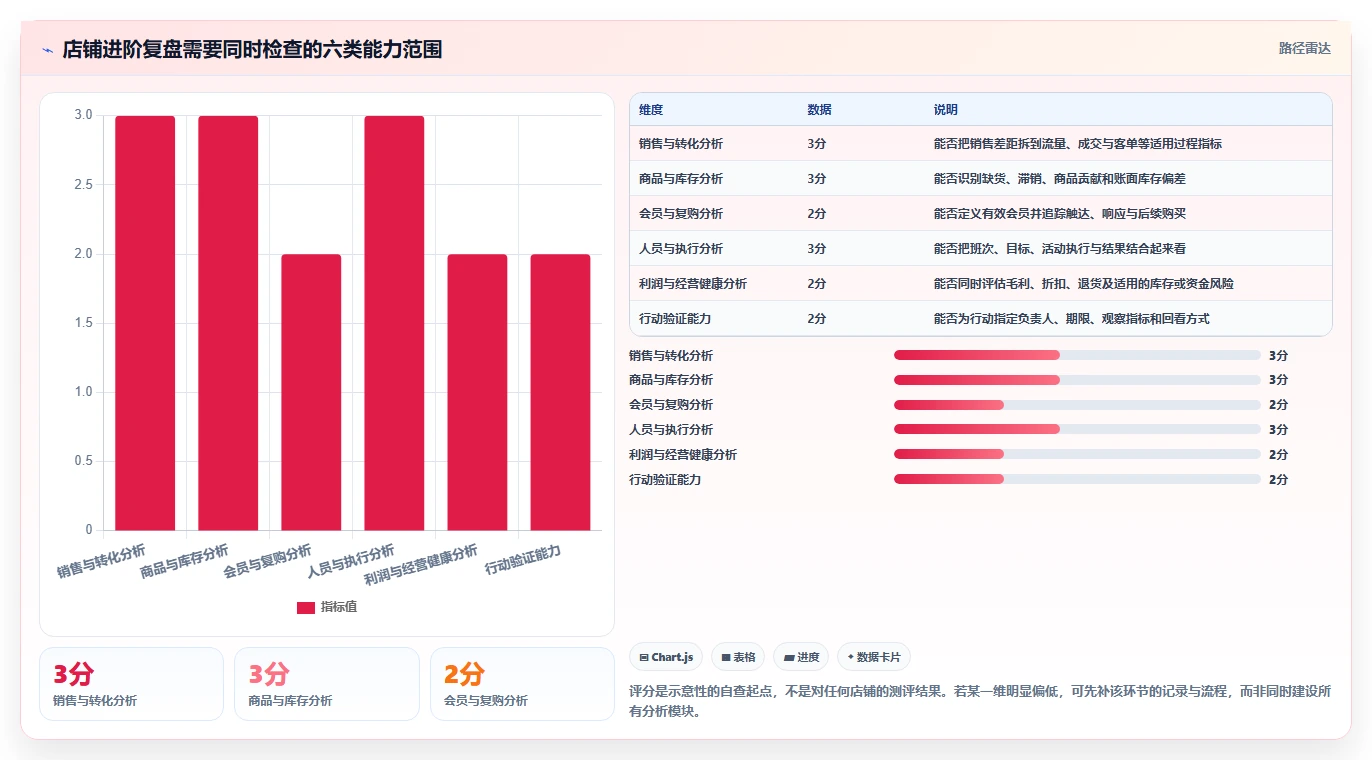Click the 利润与经营健康分析 progress bar
Viewport: 1372px width, 760px height.
click(1077, 454)
